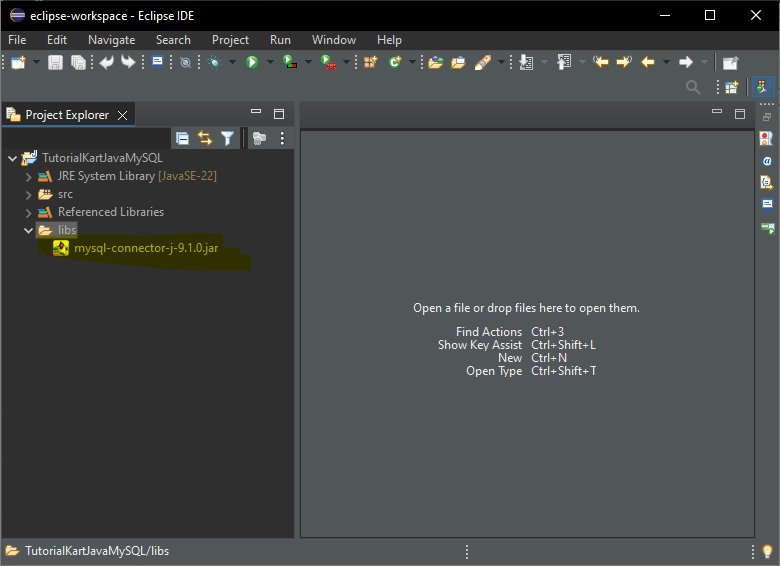This screenshot has height=566, width=780.
Task: Click Next Edit Location yellow arrow
Action: [x=624, y=62]
